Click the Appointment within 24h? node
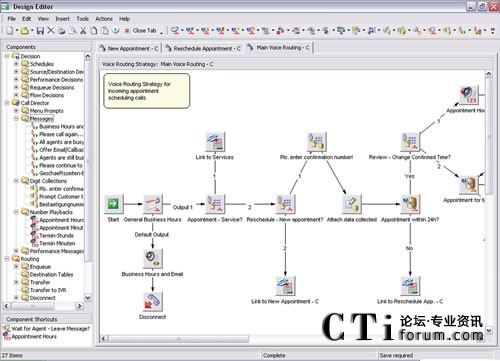This screenshot has width=500, height=361. (x=410, y=204)
